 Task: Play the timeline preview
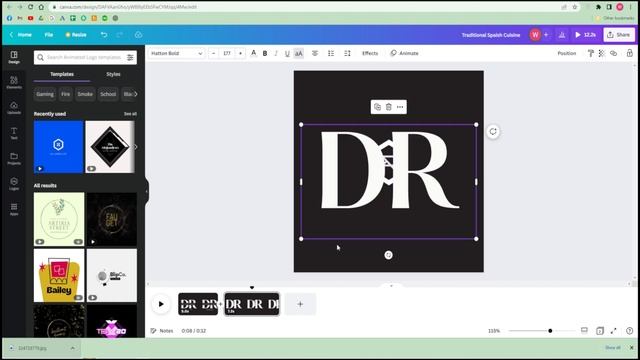[x=161, y=304]
